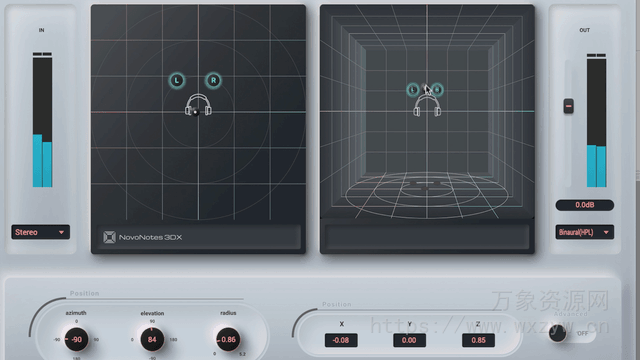Click the elevation knob showing 84

pyautogui.click(x=152, y=339)
